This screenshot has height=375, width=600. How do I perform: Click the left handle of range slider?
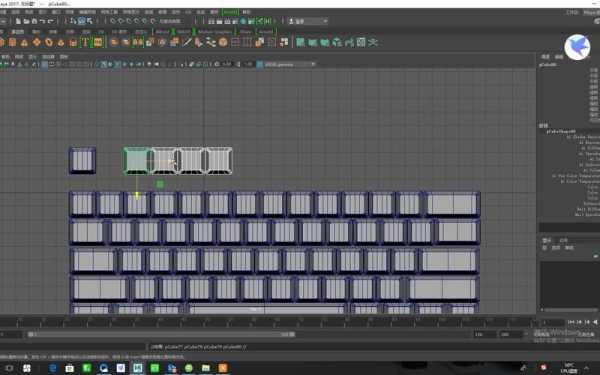31,334
